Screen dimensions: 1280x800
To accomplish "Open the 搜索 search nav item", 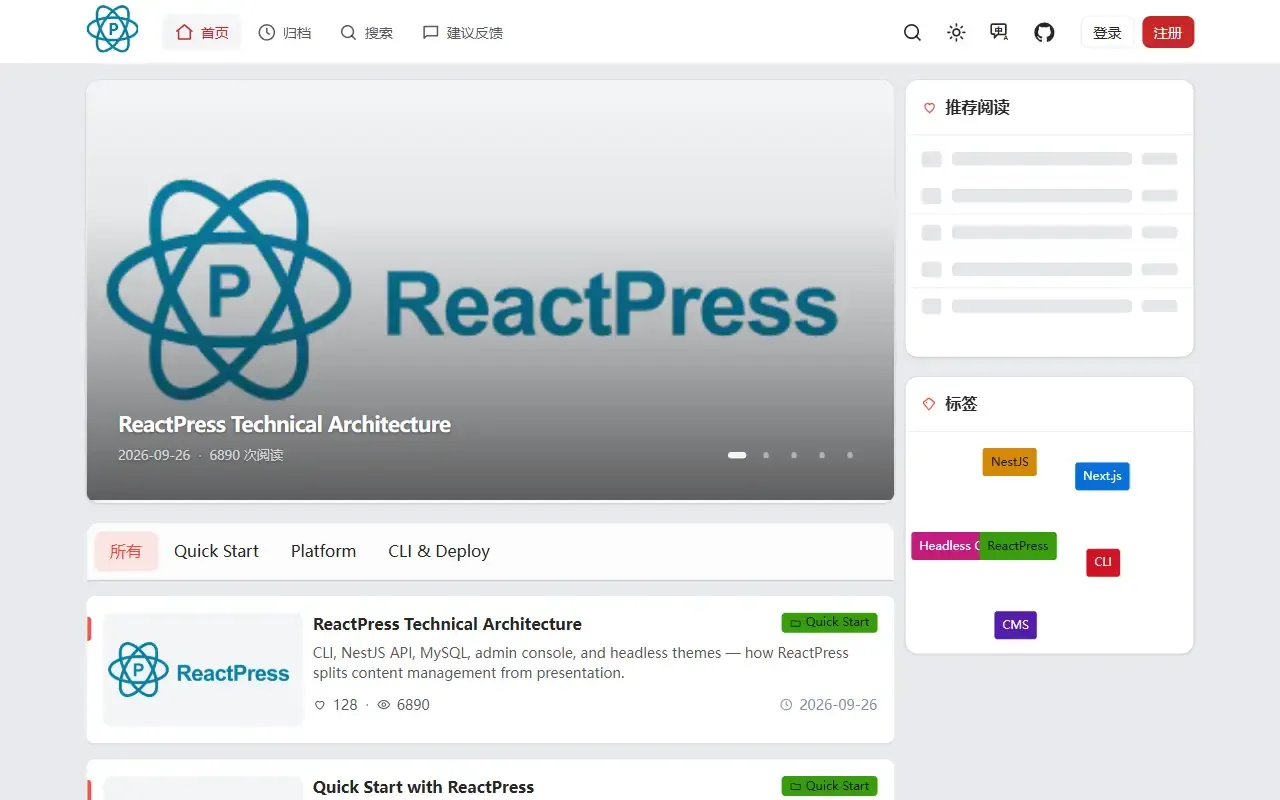I will click(x=367, y=33).
